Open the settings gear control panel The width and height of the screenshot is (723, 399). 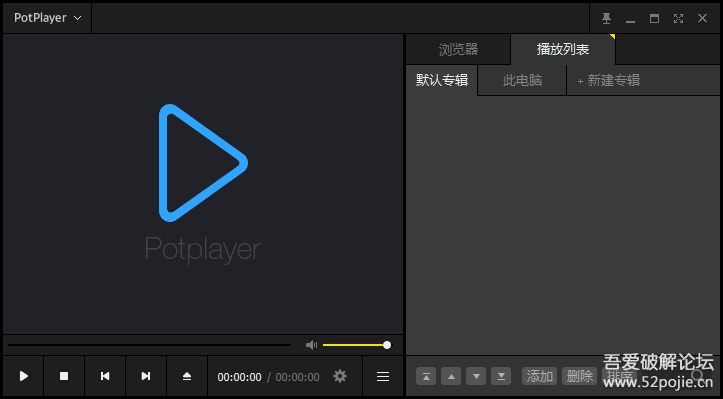(340, 376)
